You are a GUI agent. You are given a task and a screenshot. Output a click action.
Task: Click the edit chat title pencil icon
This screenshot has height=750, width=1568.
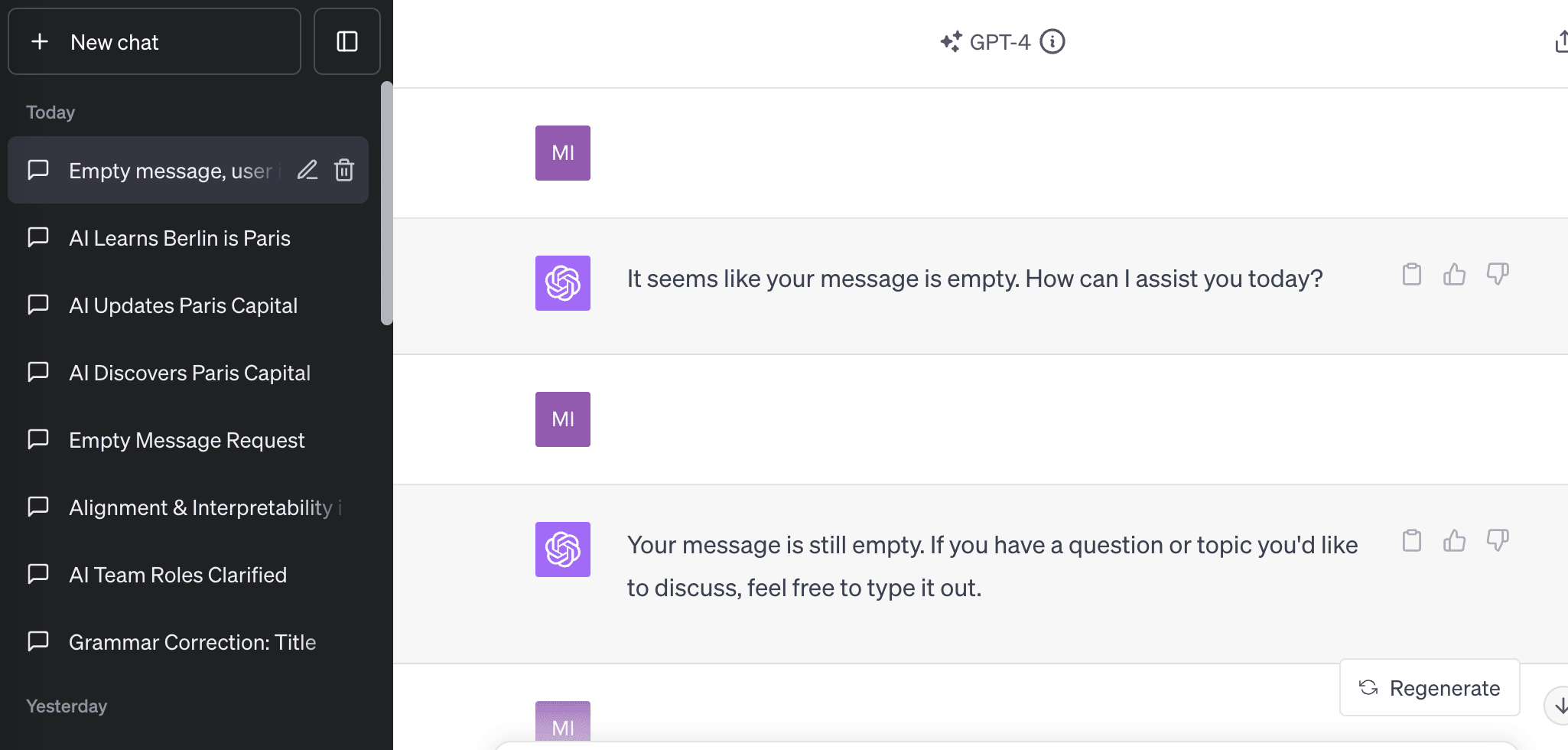(x=307, y=170)
